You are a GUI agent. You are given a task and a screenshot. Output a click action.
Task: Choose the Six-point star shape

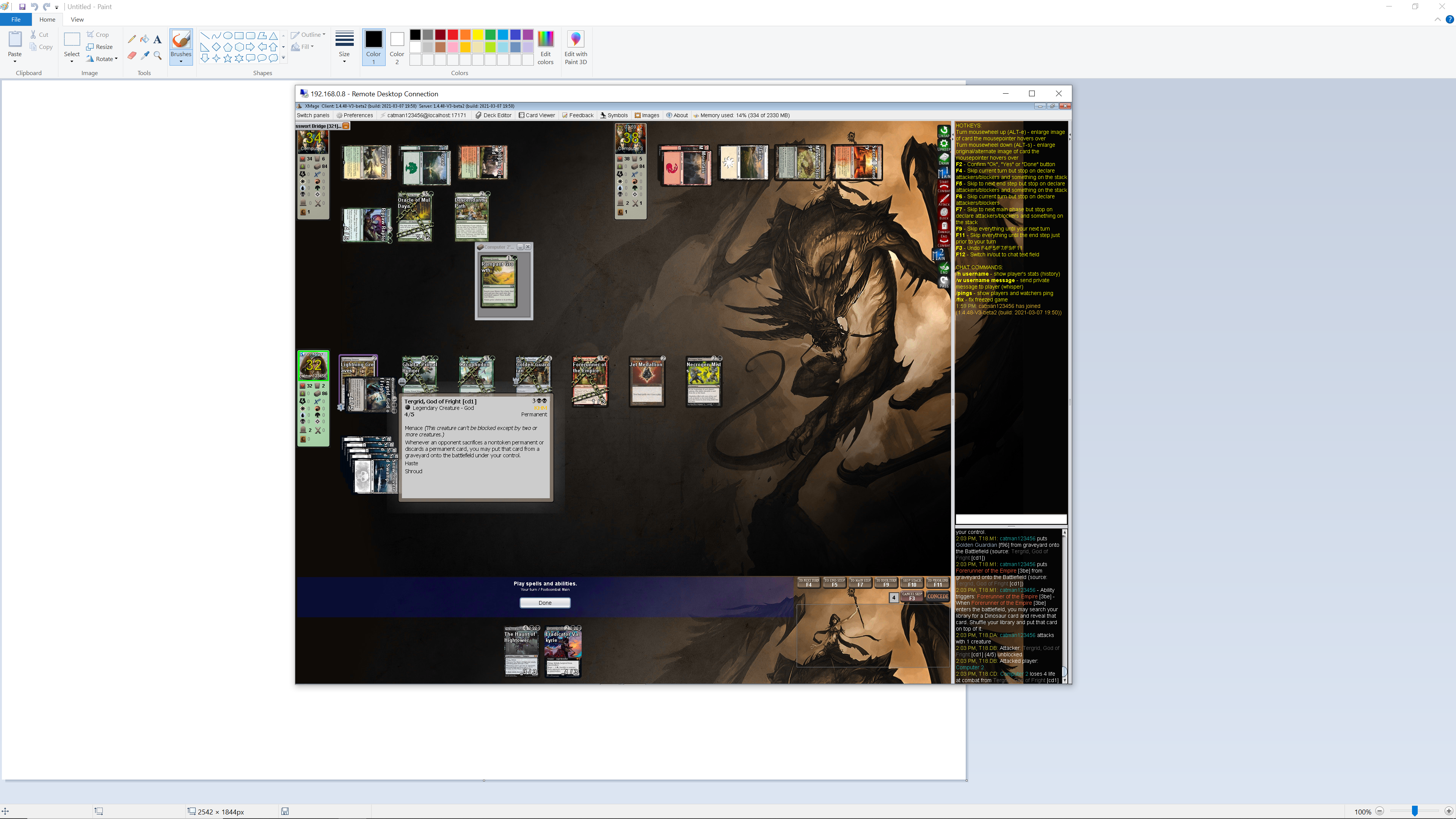(239, 58)
